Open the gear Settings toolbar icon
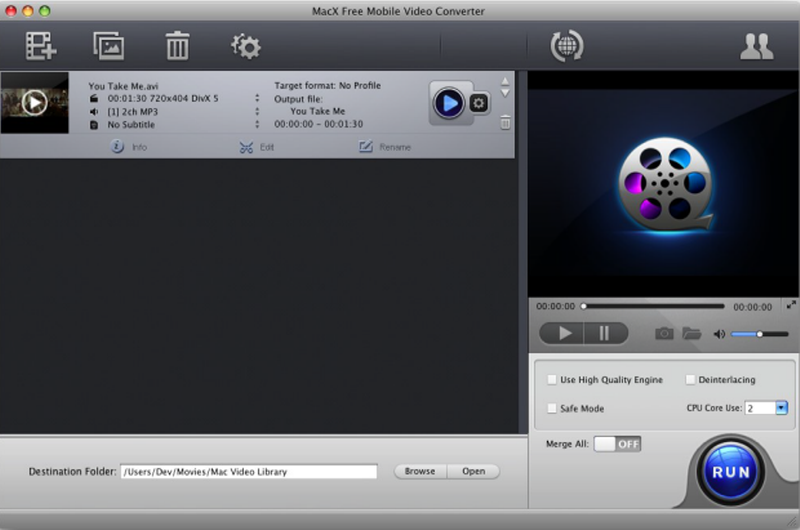 [246, 46]
